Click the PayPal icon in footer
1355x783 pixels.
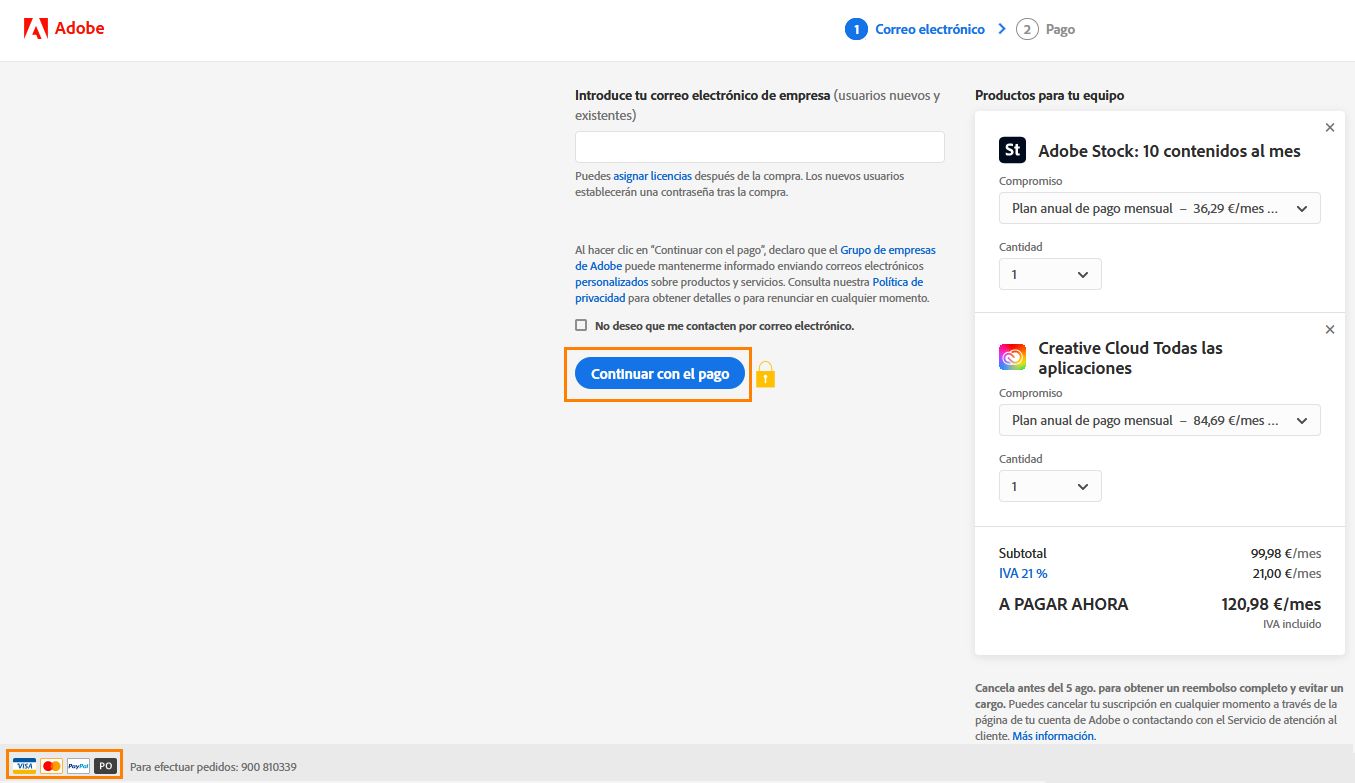[79, 766]
